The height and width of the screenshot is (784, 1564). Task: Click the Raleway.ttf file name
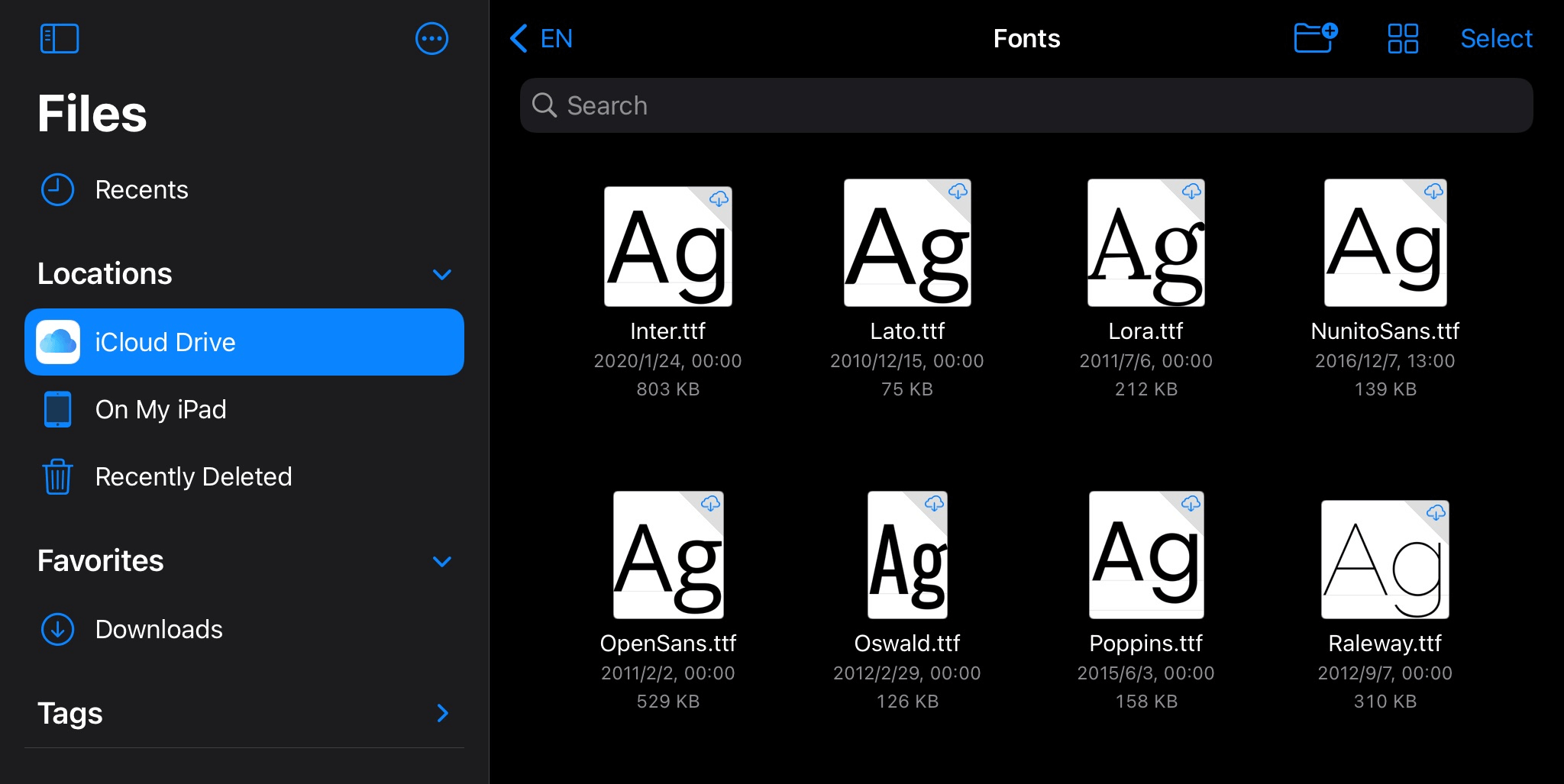[1385, 644]
